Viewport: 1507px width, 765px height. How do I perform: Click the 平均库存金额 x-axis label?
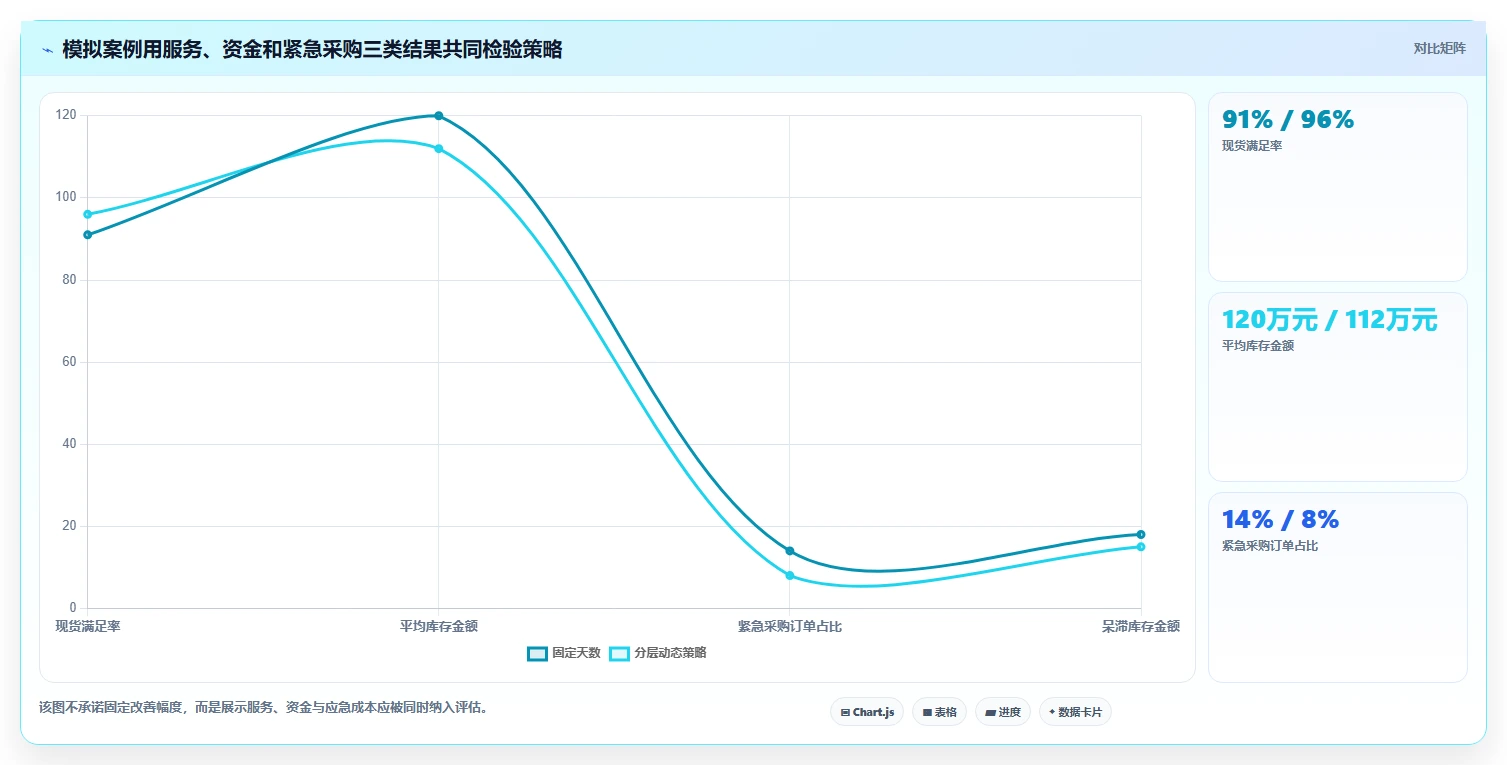coord(439,626)
